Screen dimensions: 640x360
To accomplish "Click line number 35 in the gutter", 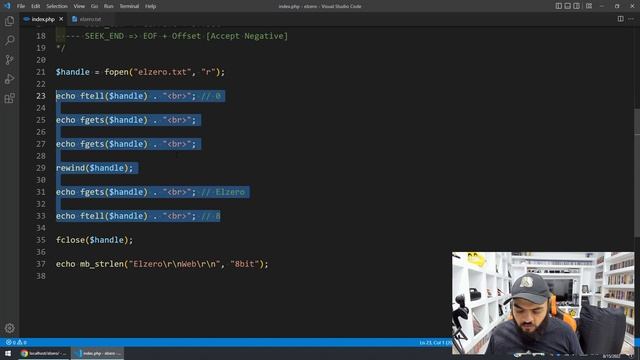I will point(41,240).
